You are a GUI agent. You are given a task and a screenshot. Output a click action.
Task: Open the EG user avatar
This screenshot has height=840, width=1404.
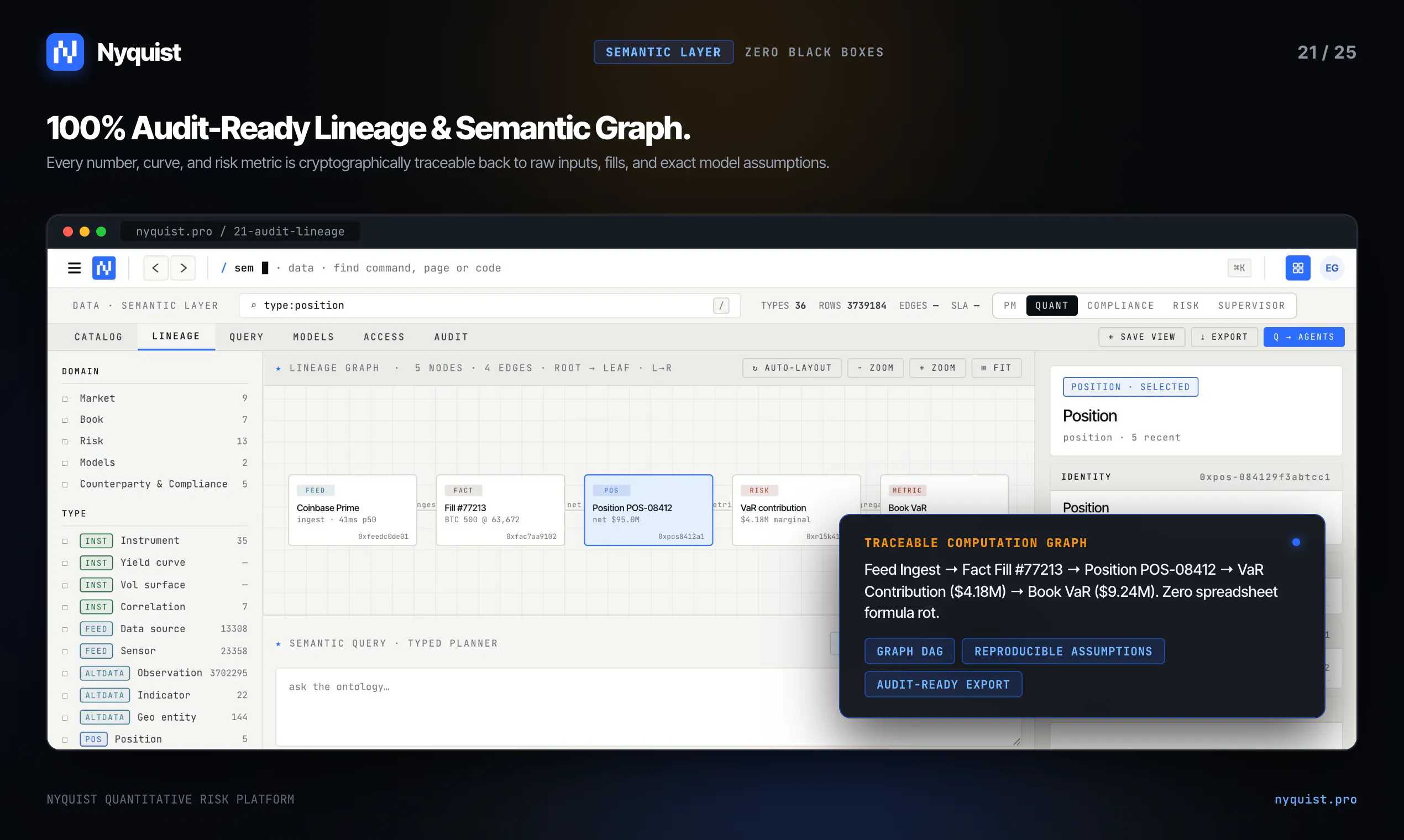(1332, 267)
